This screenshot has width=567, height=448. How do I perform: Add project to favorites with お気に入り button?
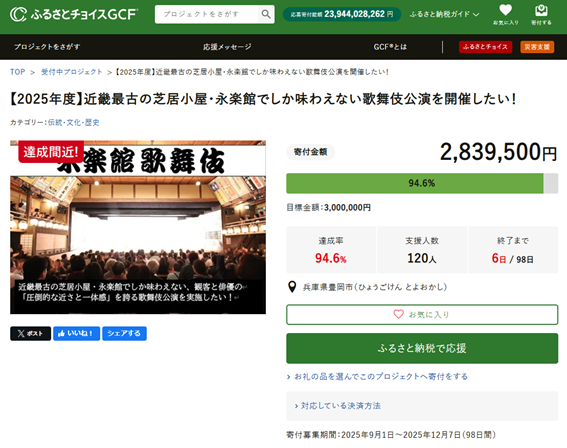tap(422, 315)
